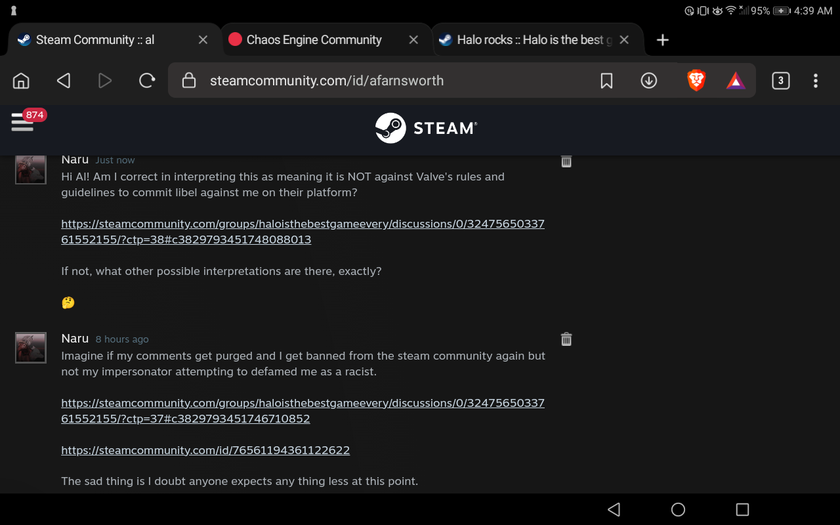
Task: Open the steamcommunity.com/id/76561194361122622 link
Action: [205, 450]
